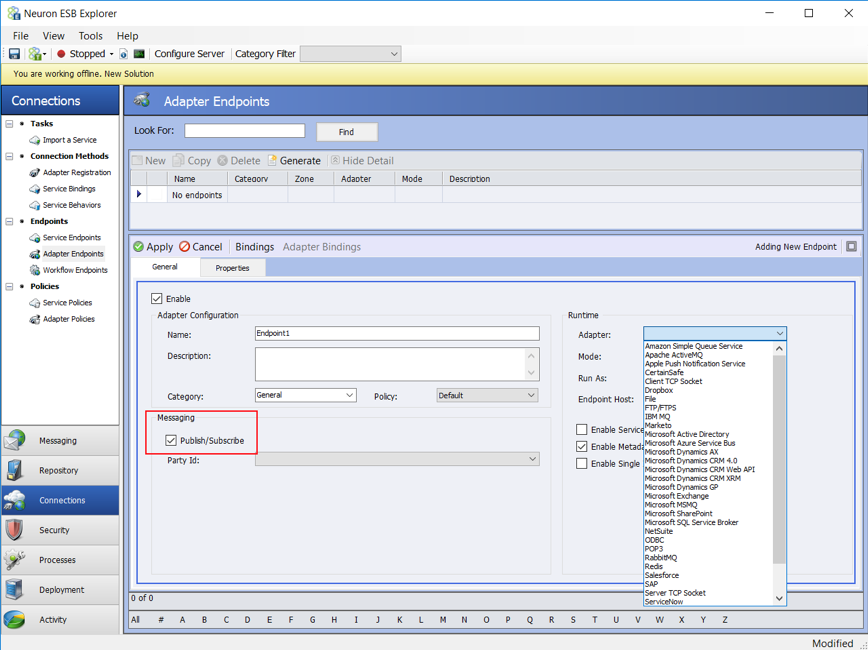Select Workflow Endpoints in tree

pos(75,270)
